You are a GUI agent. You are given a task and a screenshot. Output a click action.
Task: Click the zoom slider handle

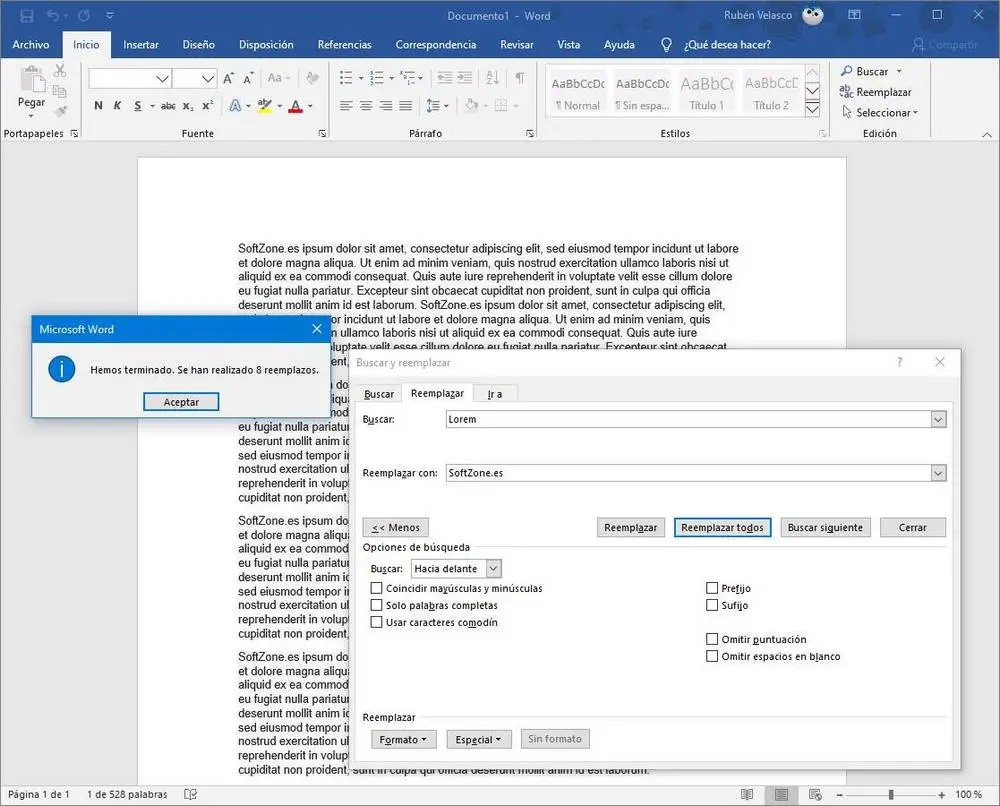(891, 795)
